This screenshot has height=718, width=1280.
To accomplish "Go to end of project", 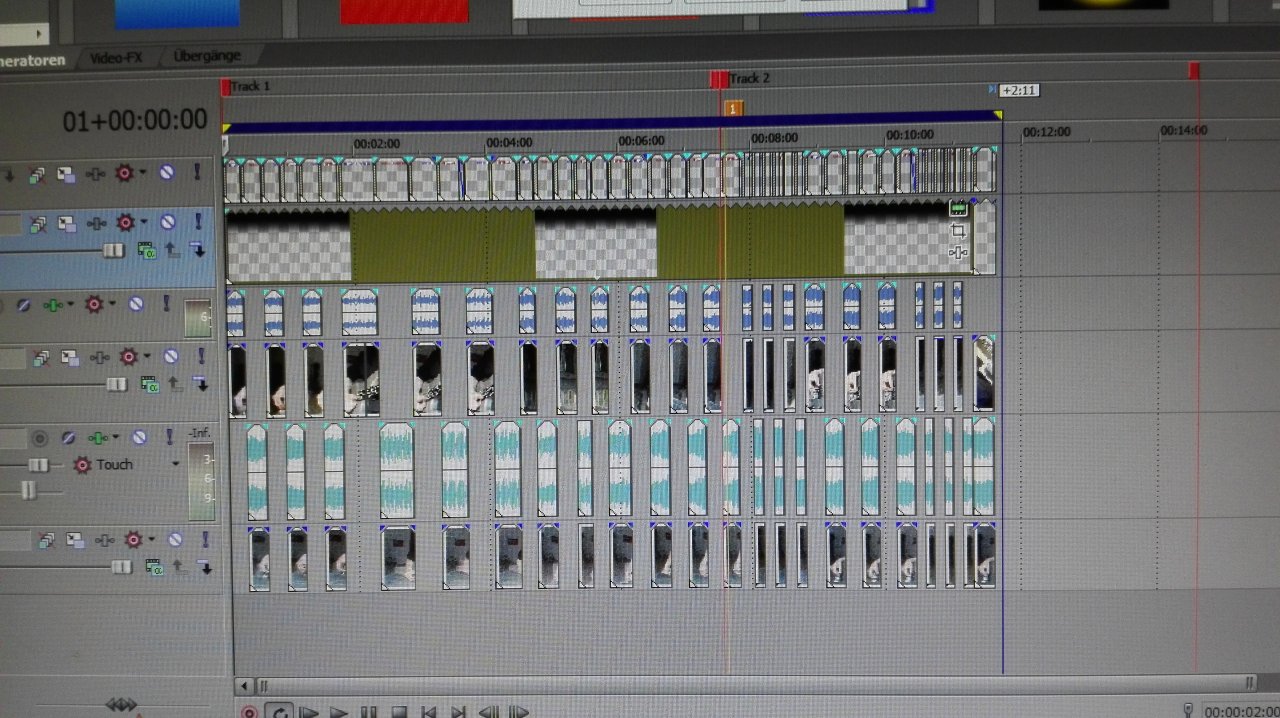I will 459,712.
